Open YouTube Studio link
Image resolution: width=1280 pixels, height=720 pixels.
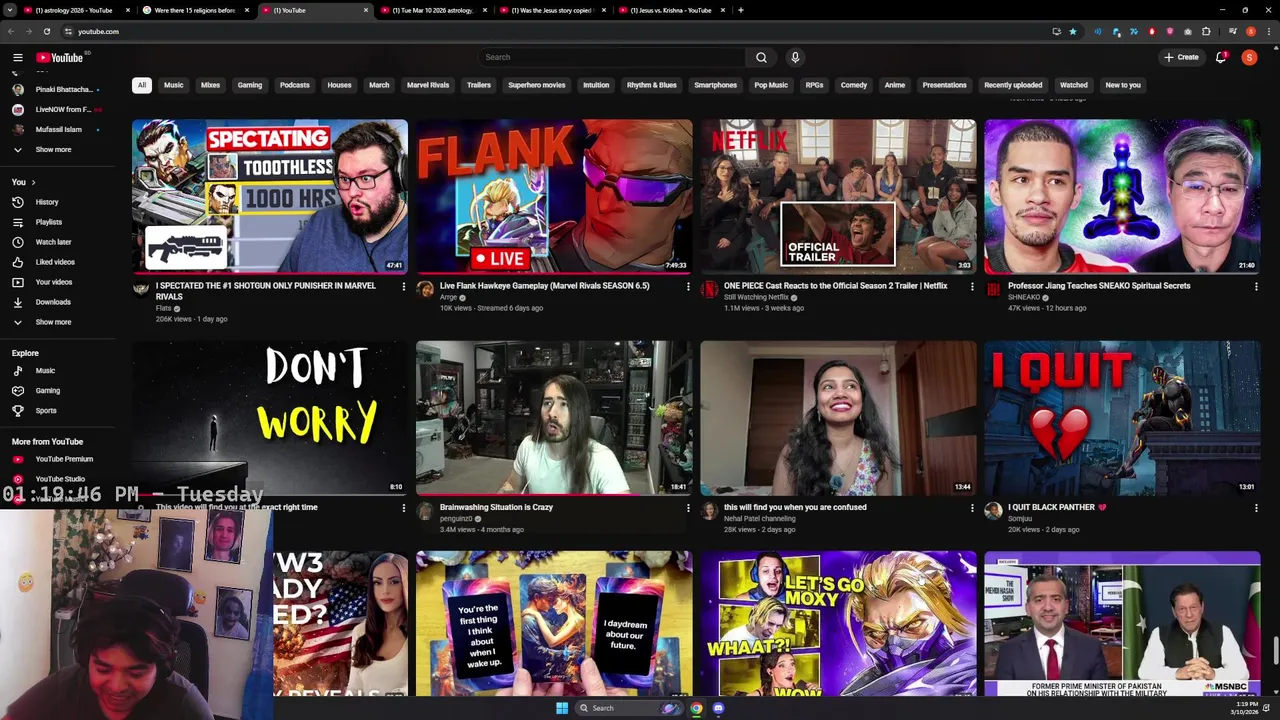[x=60, y=479]
